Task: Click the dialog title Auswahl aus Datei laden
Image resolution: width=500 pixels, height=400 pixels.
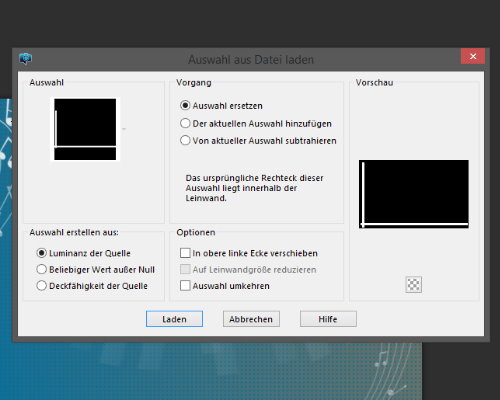Action: coord(251,60)
